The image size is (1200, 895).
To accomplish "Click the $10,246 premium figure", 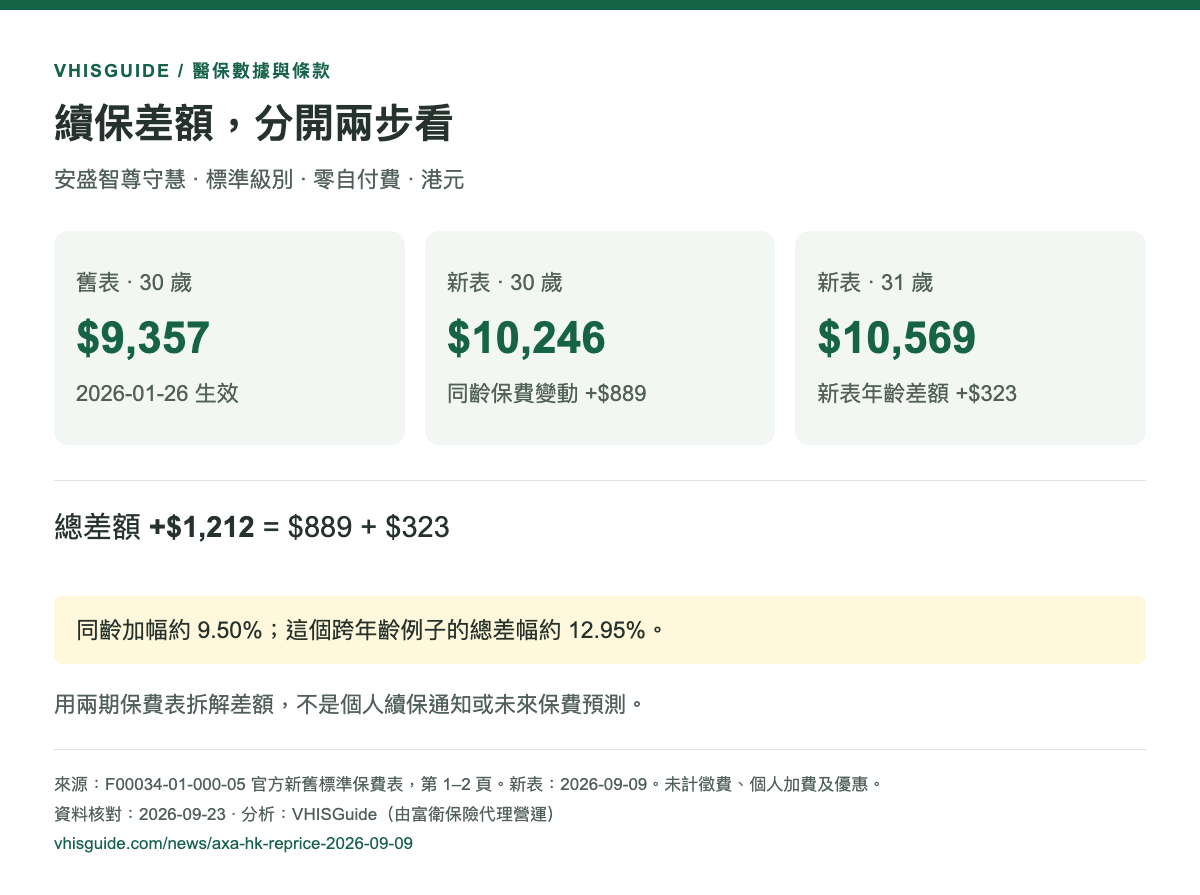I will [x=526, y=337].
